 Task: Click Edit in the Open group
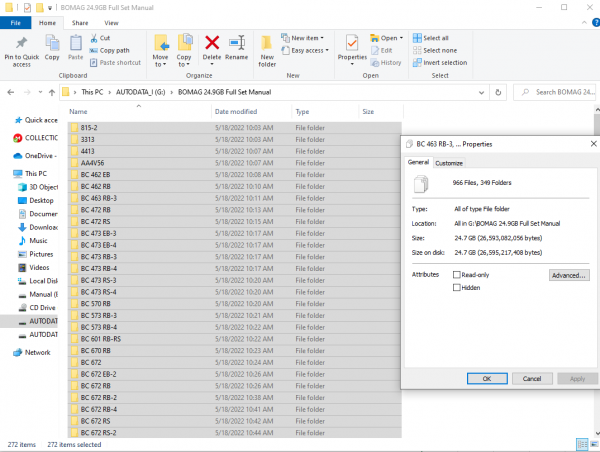[x=382, y=50]
